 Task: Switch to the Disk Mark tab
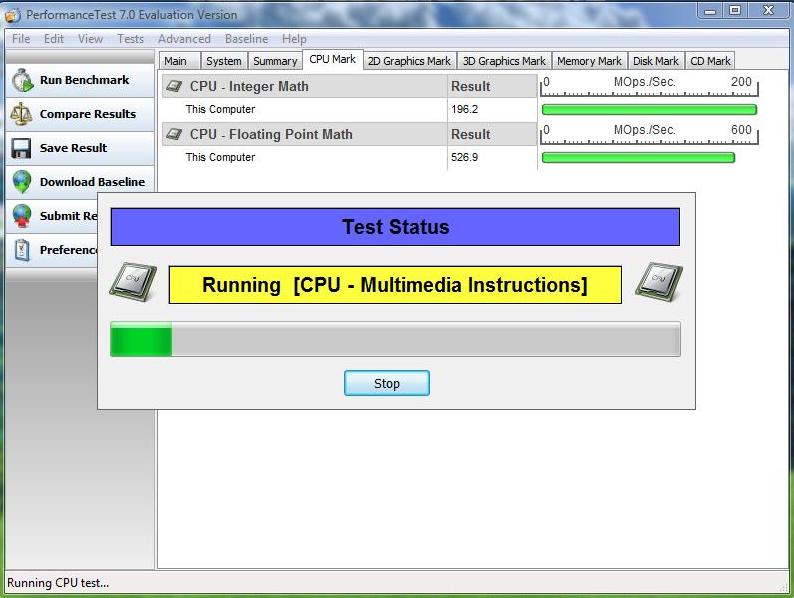(656, 61)
